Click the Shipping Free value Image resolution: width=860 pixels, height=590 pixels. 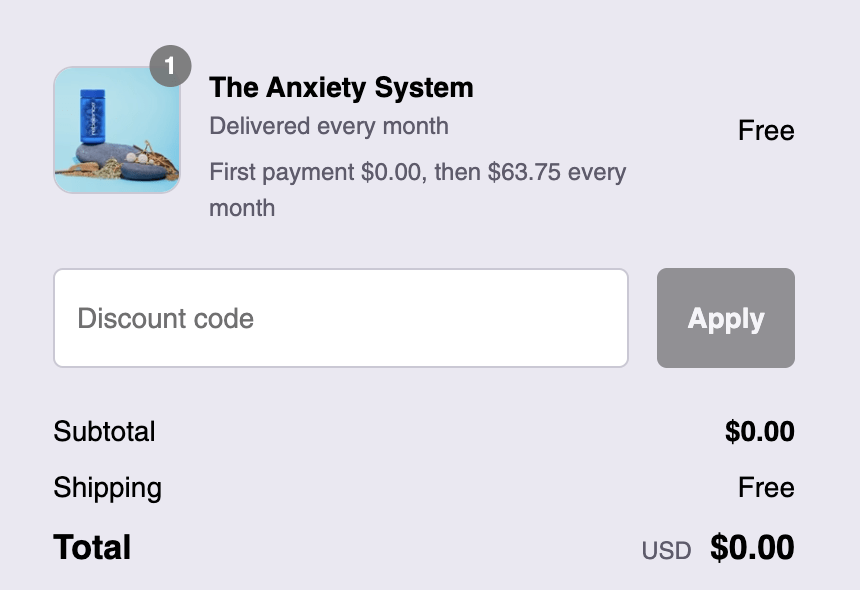[x=766, y=488]
